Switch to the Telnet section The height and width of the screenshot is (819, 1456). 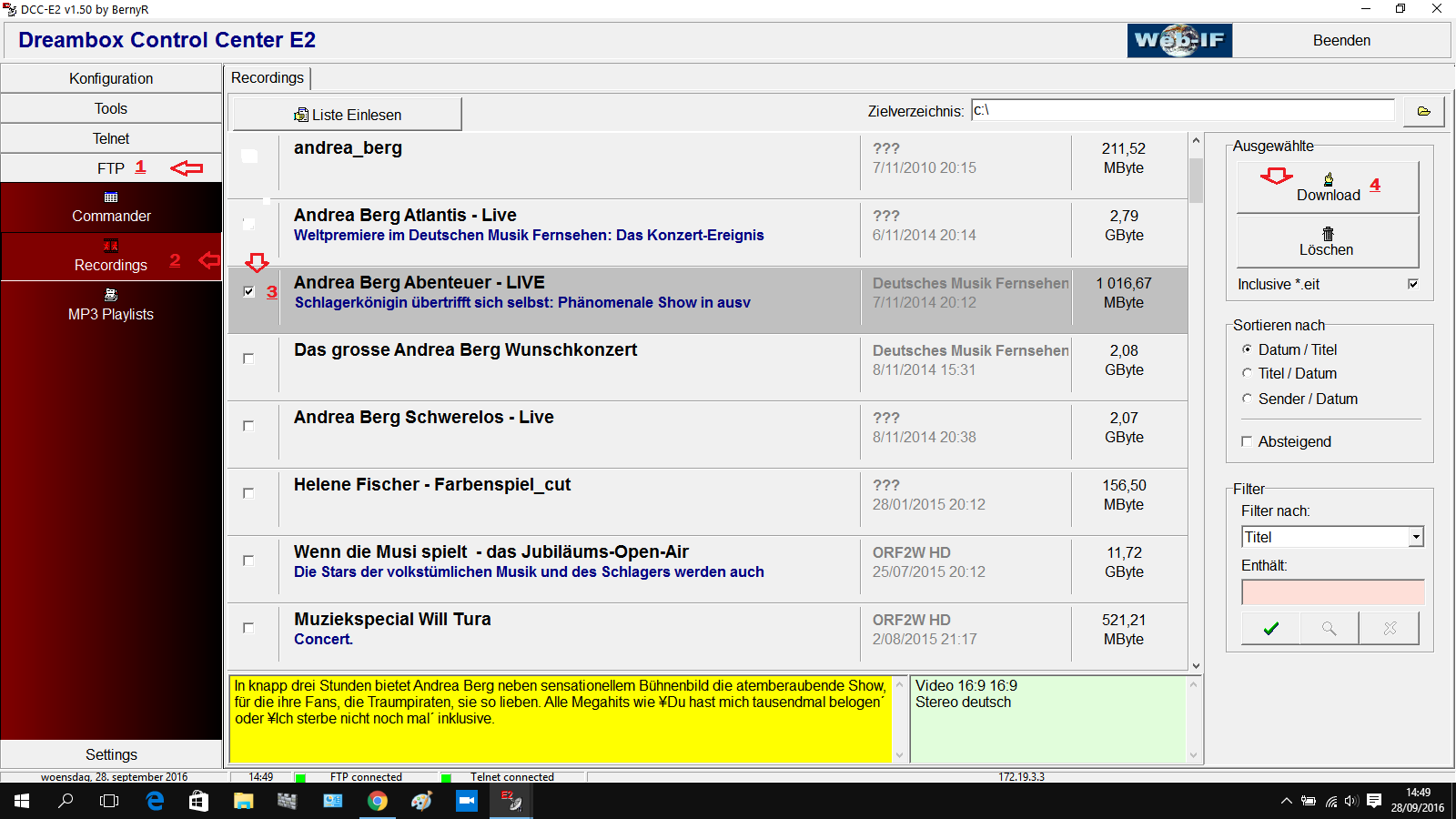click(x=111, y=138)
